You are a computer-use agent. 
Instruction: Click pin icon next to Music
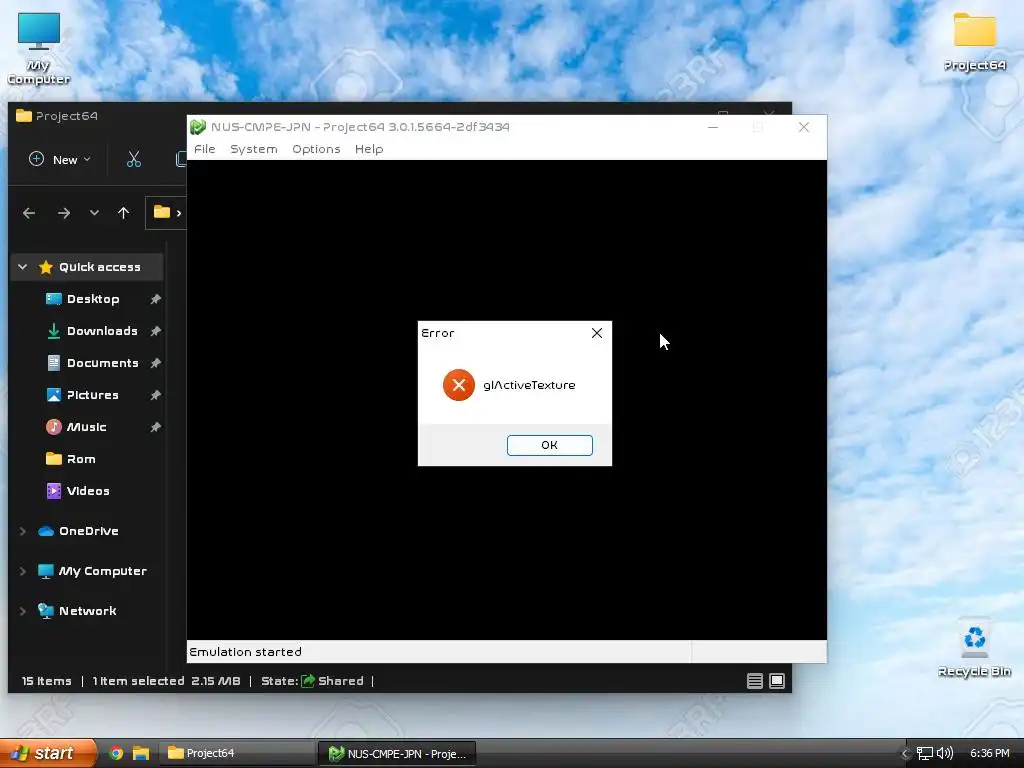(155, 427)
